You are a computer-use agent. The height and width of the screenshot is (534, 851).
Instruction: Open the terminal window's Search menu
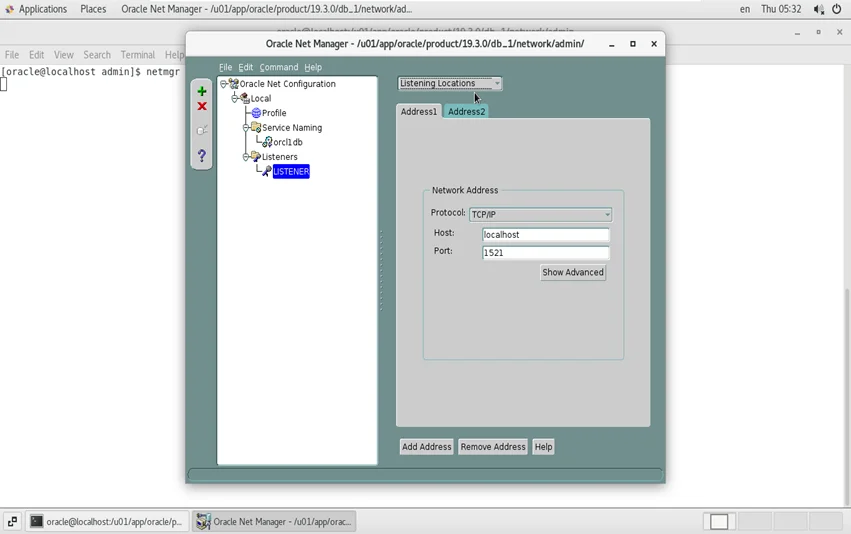97,55
